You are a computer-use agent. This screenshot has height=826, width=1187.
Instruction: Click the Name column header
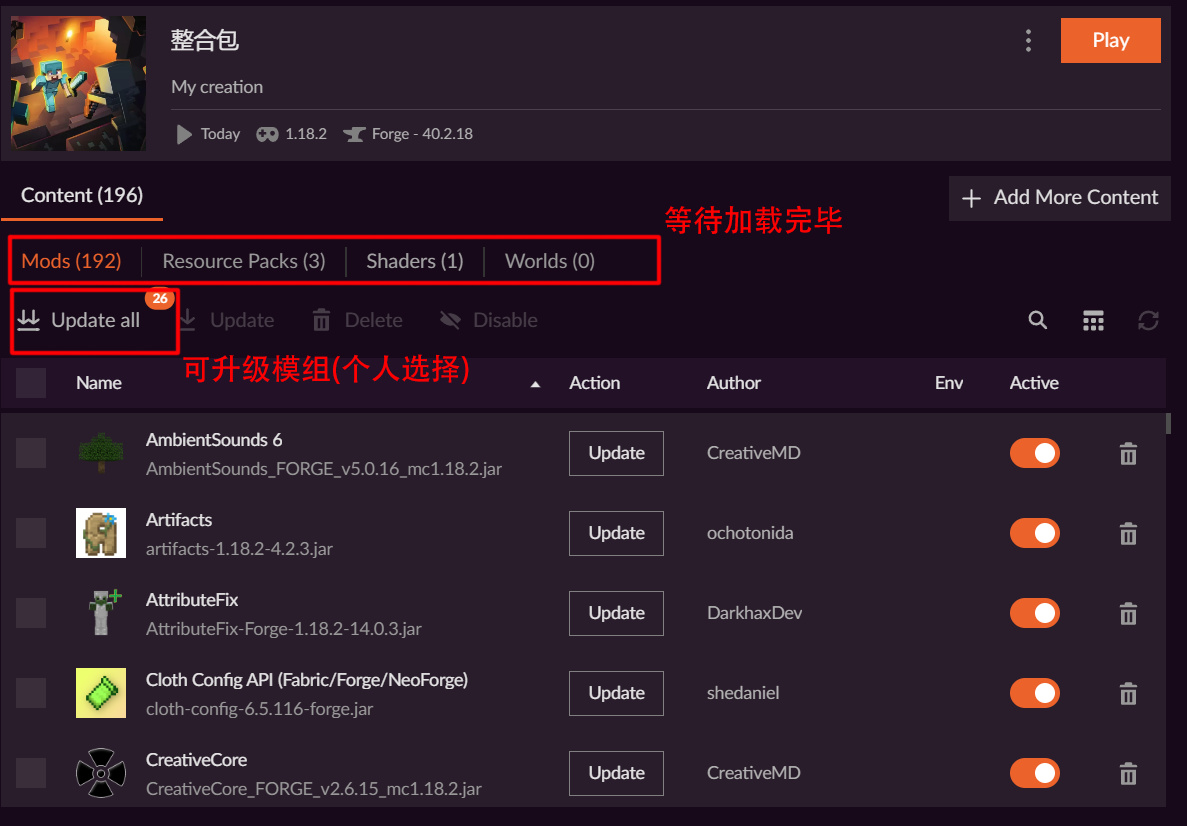(98, 383)
